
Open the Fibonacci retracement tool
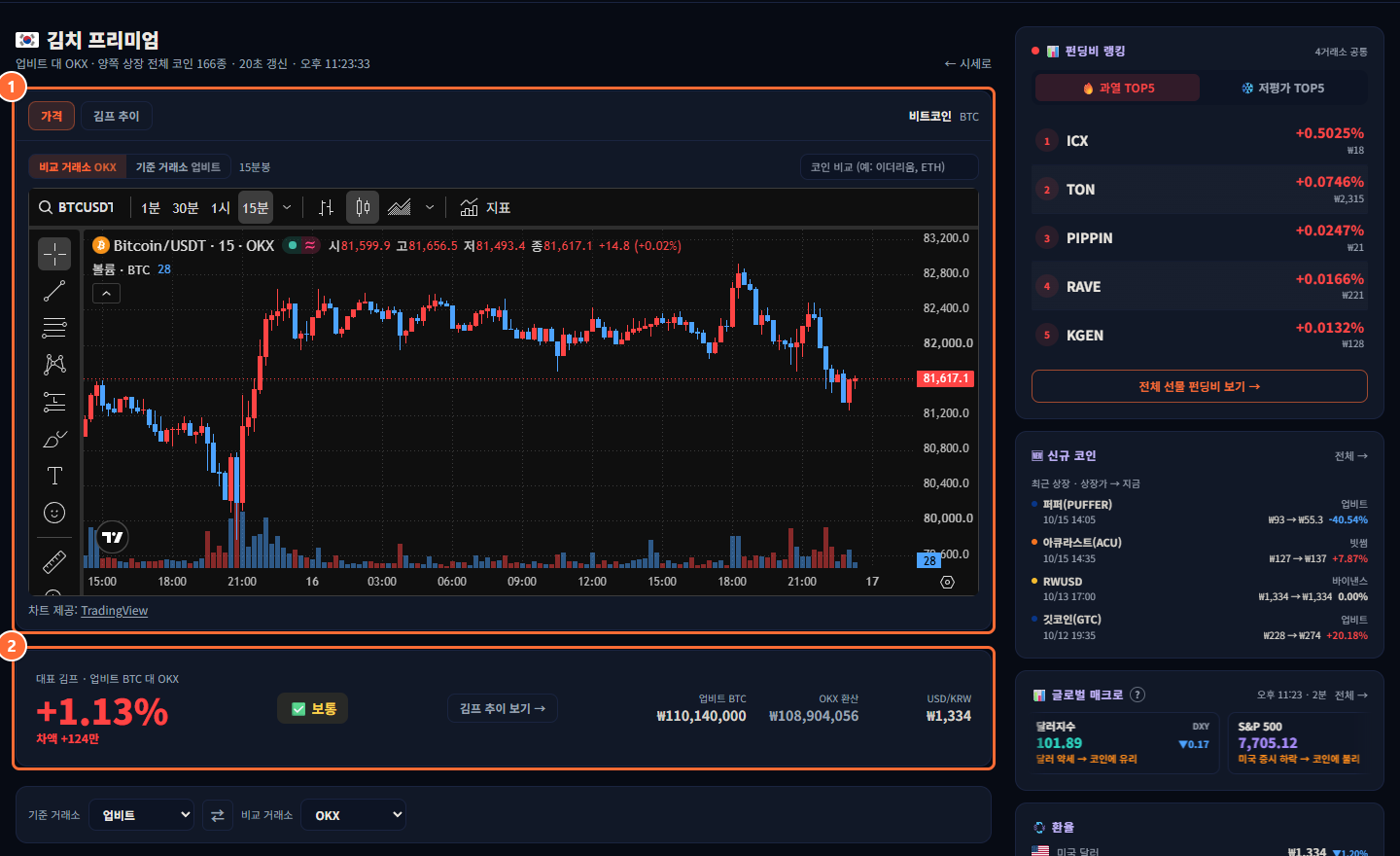(x=54, y=328)
